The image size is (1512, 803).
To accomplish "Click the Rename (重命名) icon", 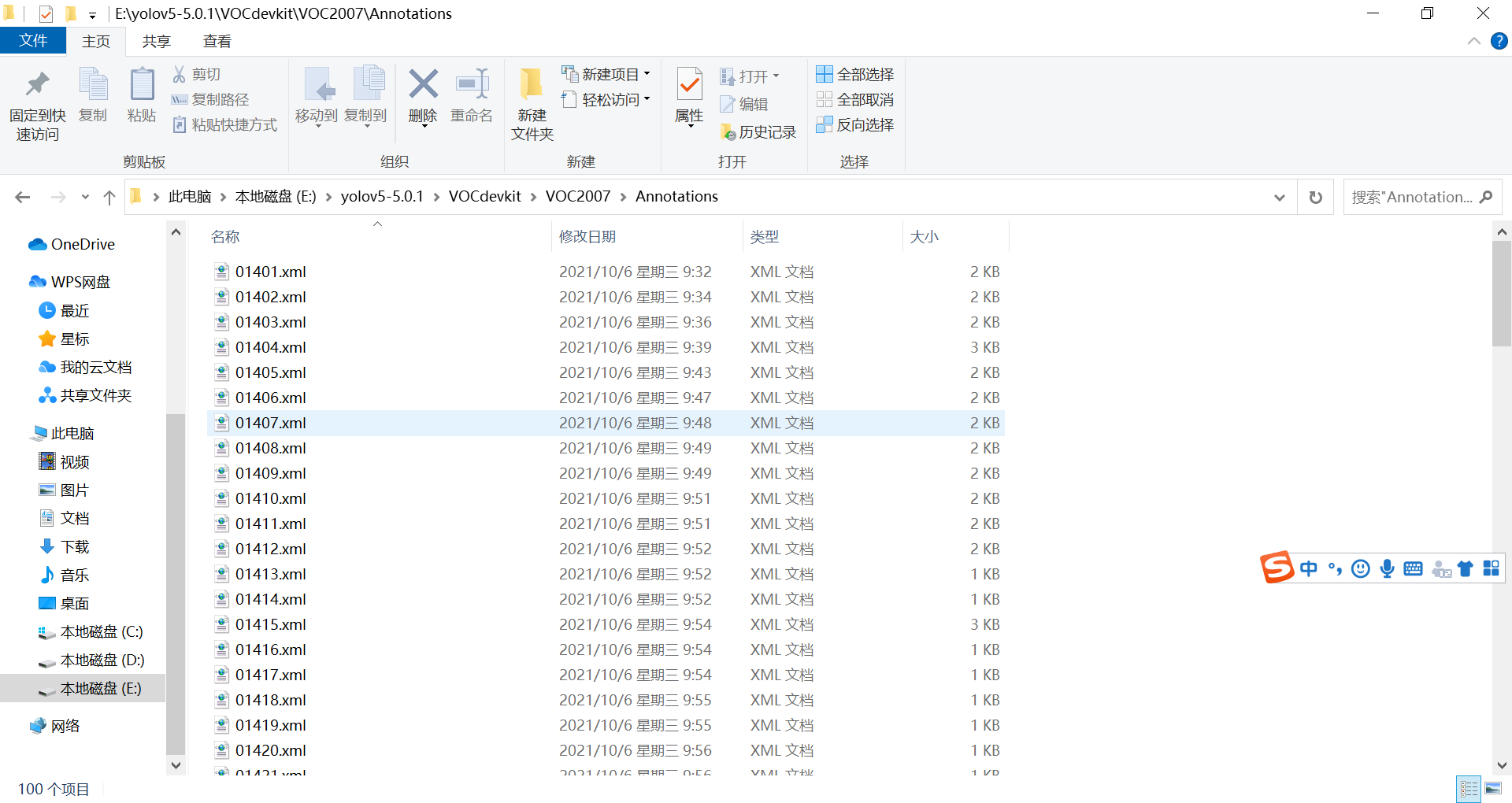I will click(x=472, y=83).
